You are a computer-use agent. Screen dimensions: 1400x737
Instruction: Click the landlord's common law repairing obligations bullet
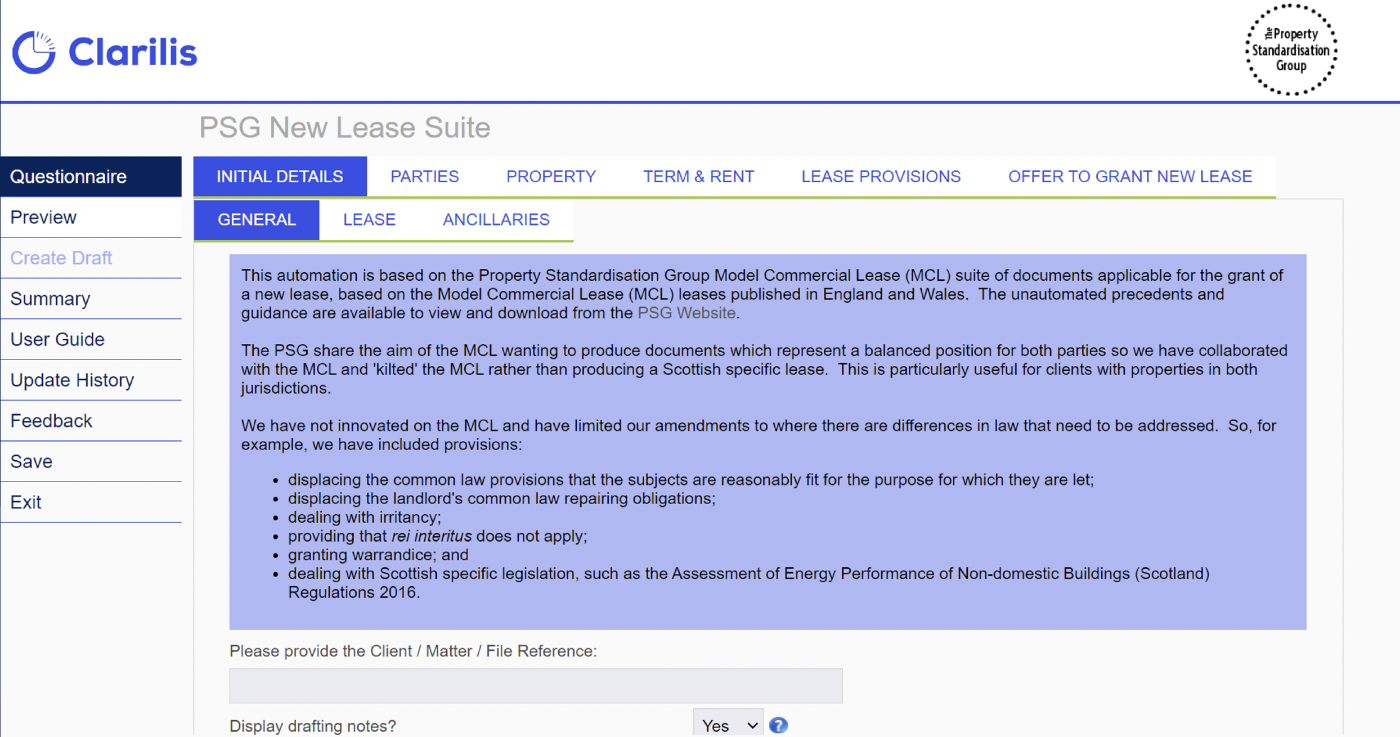[x=502, y=498]
